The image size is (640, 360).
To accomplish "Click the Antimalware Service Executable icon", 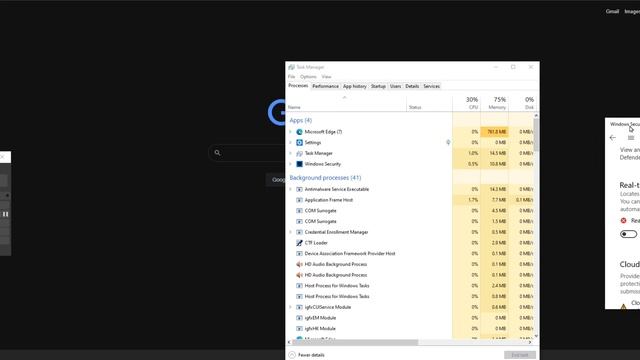I will point(299,189).
